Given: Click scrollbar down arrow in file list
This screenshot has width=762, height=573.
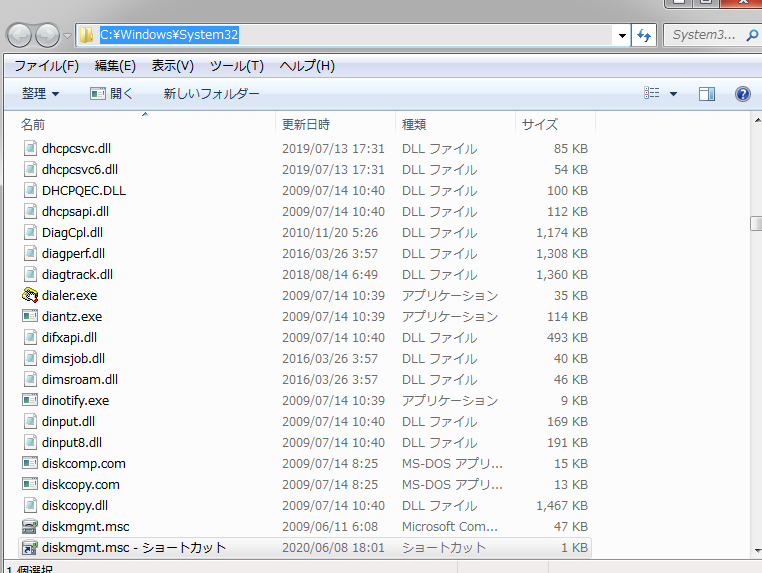Looking at the screenshot, I should pos(757,550).
